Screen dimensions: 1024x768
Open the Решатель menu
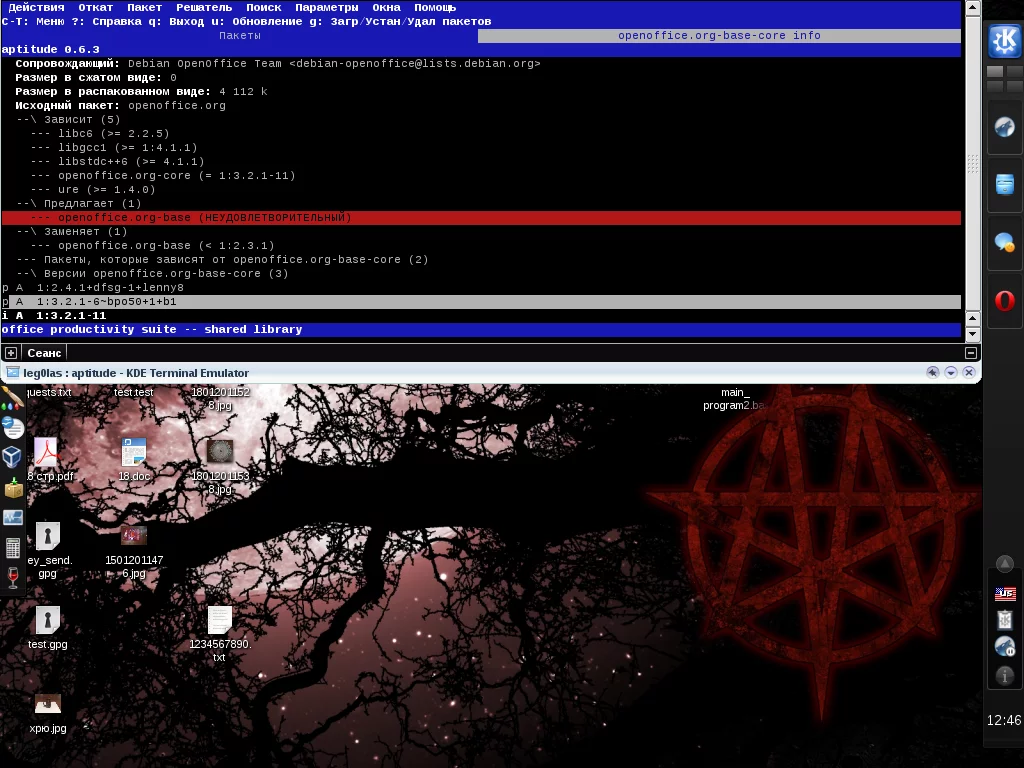(x=204, y=7)
